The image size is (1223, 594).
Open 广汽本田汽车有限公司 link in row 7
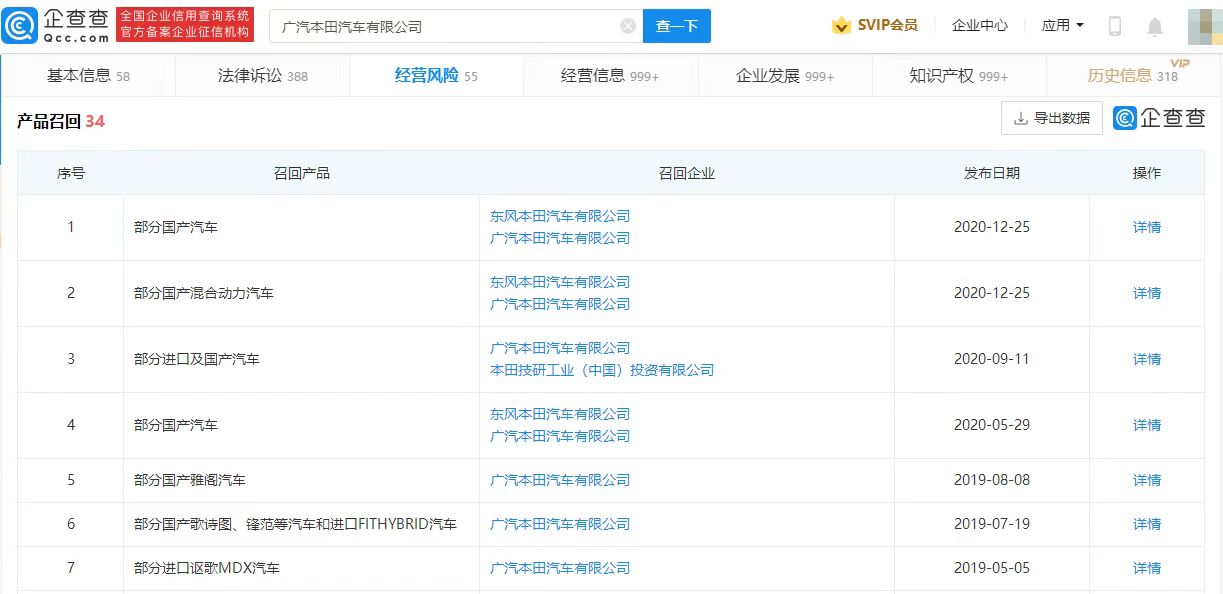pos(560,568)
